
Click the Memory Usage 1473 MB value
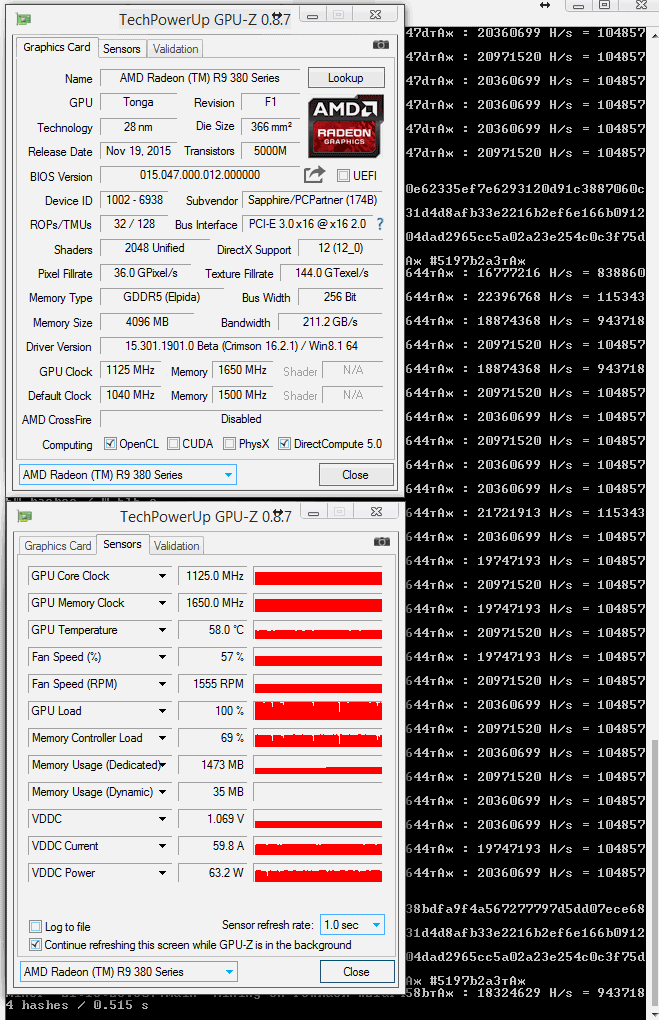[215, 765]
